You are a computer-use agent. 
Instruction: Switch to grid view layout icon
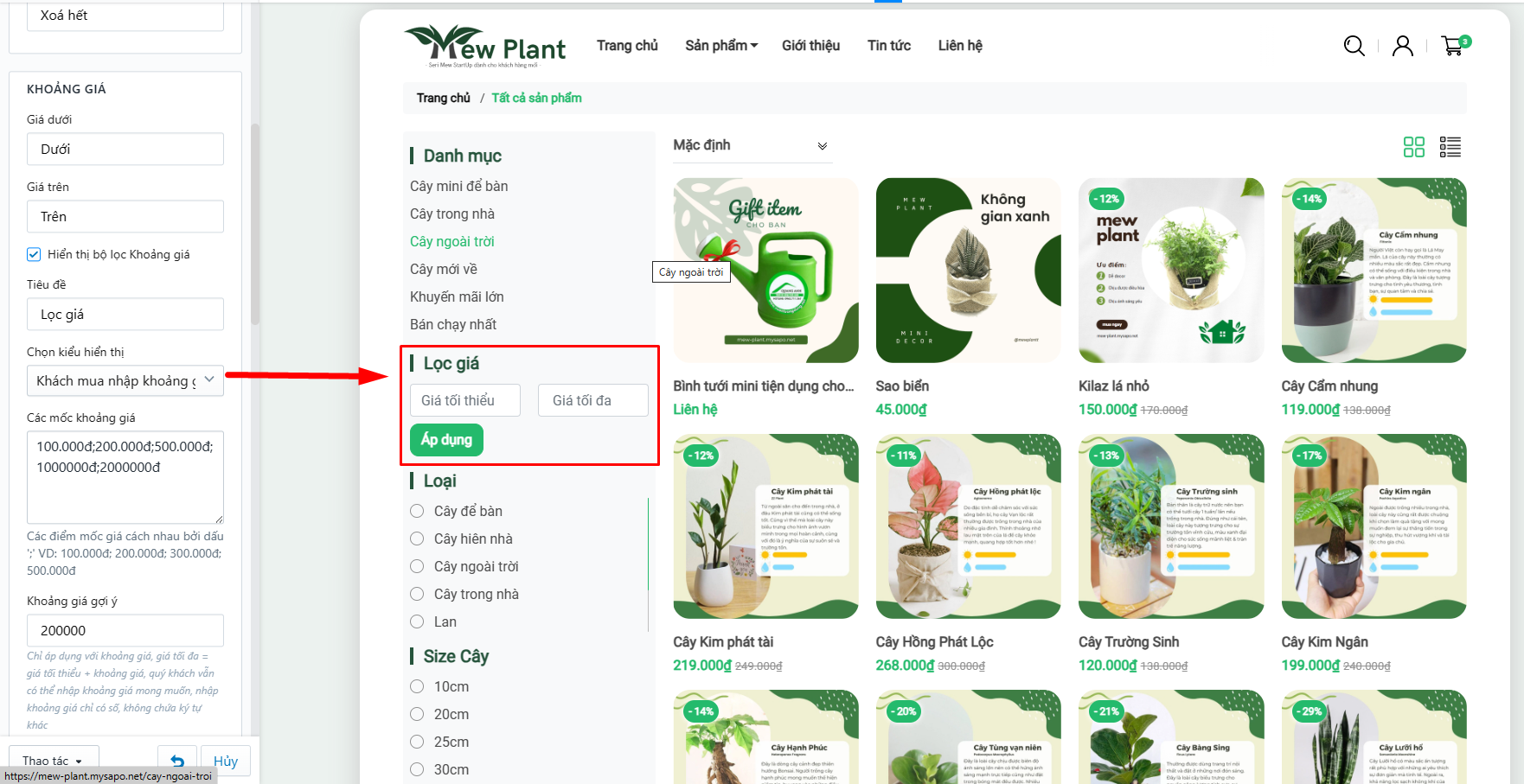(1414, 147)
